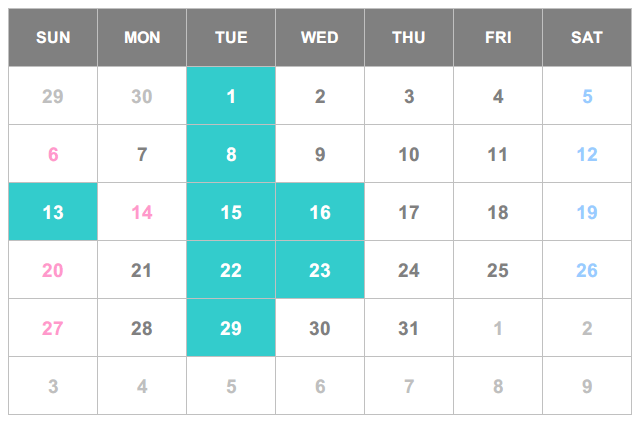This screenshot has width=640, height=423.
Task: Select greyed-out Sunday 29 of previous month
Action: (x=53, y=96)
